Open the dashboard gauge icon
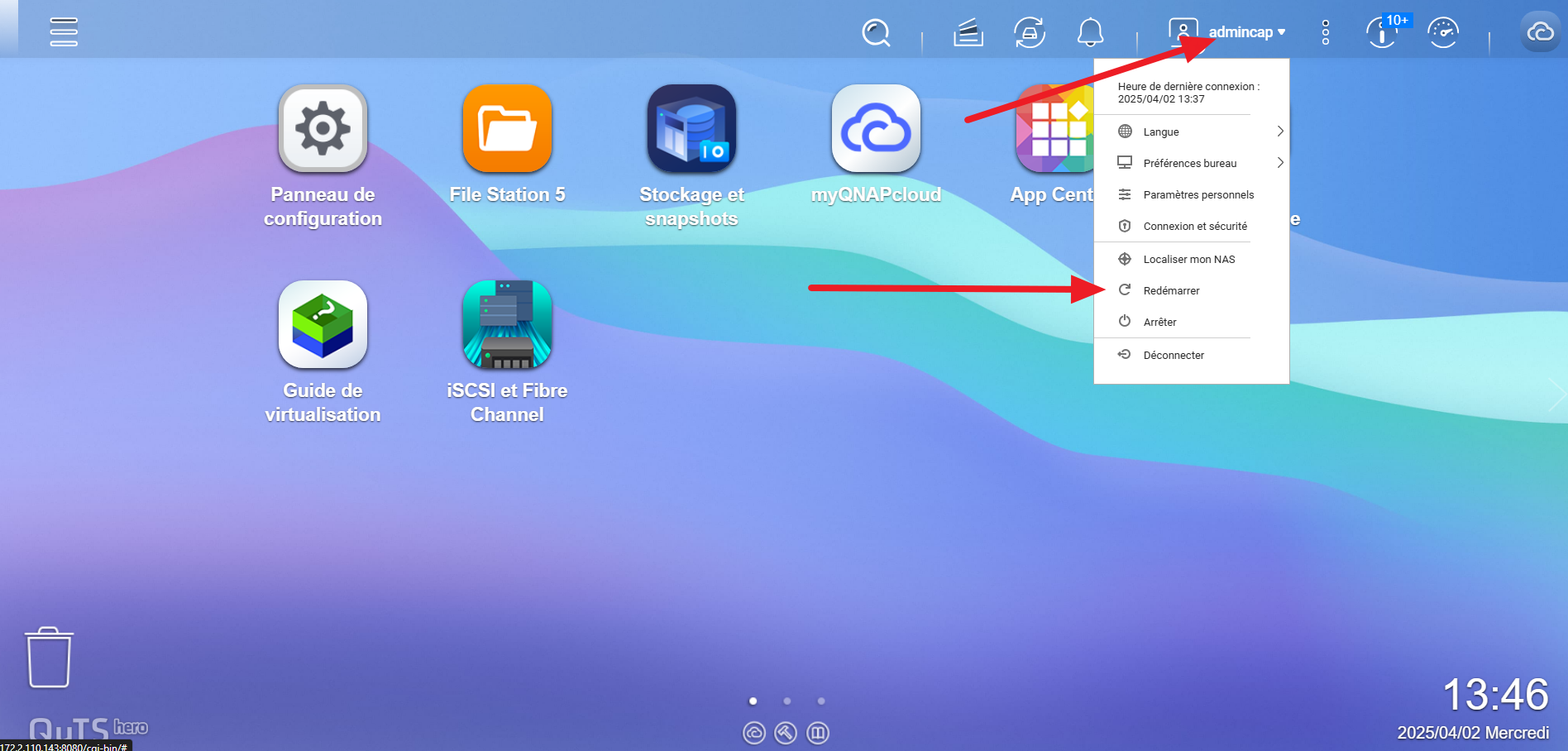The height and width of the screenshot is (751, 1568). 1443,33
